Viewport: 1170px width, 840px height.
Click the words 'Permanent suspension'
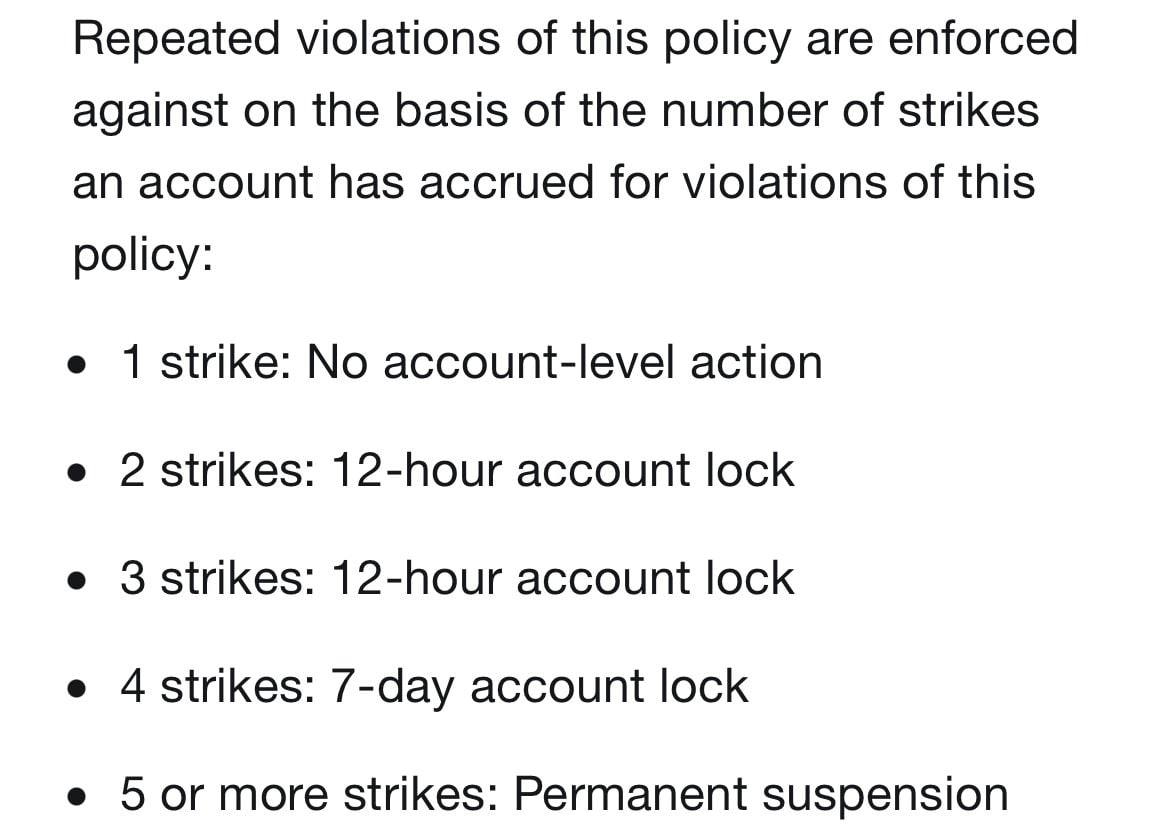click(761, 794)
